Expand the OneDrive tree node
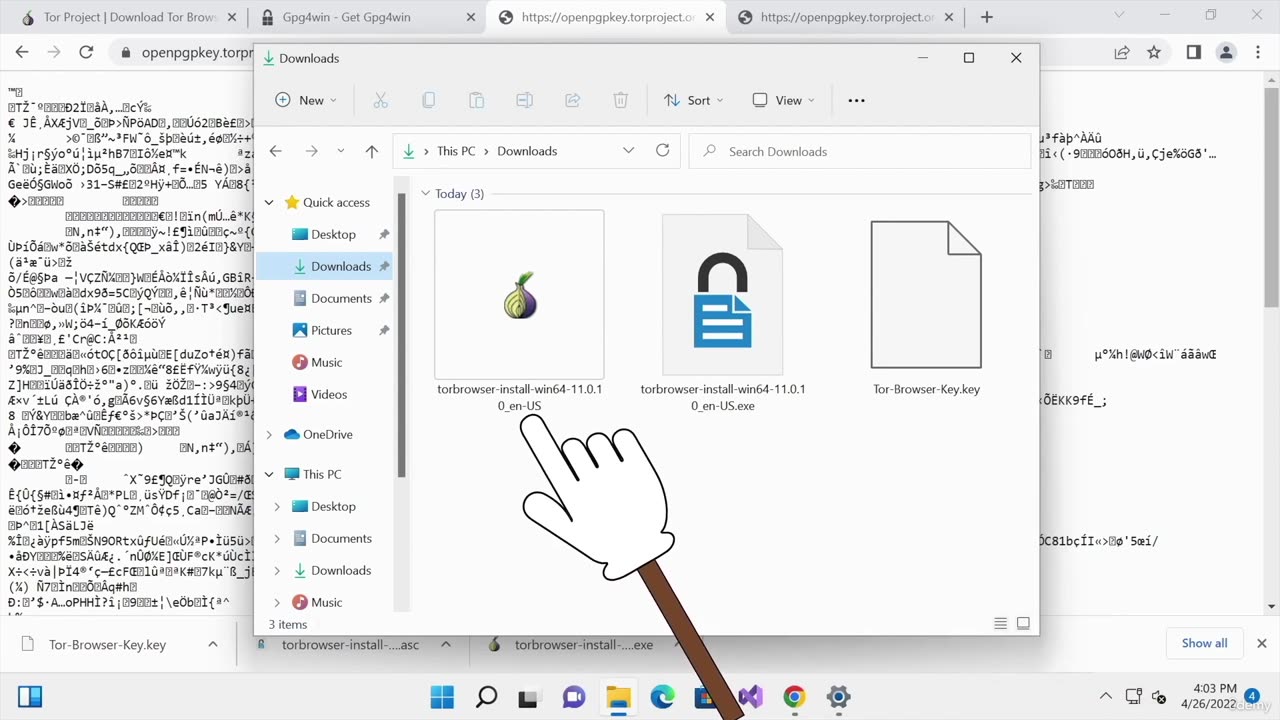The width and height of the screenshot is (1280, 720). 269,434
